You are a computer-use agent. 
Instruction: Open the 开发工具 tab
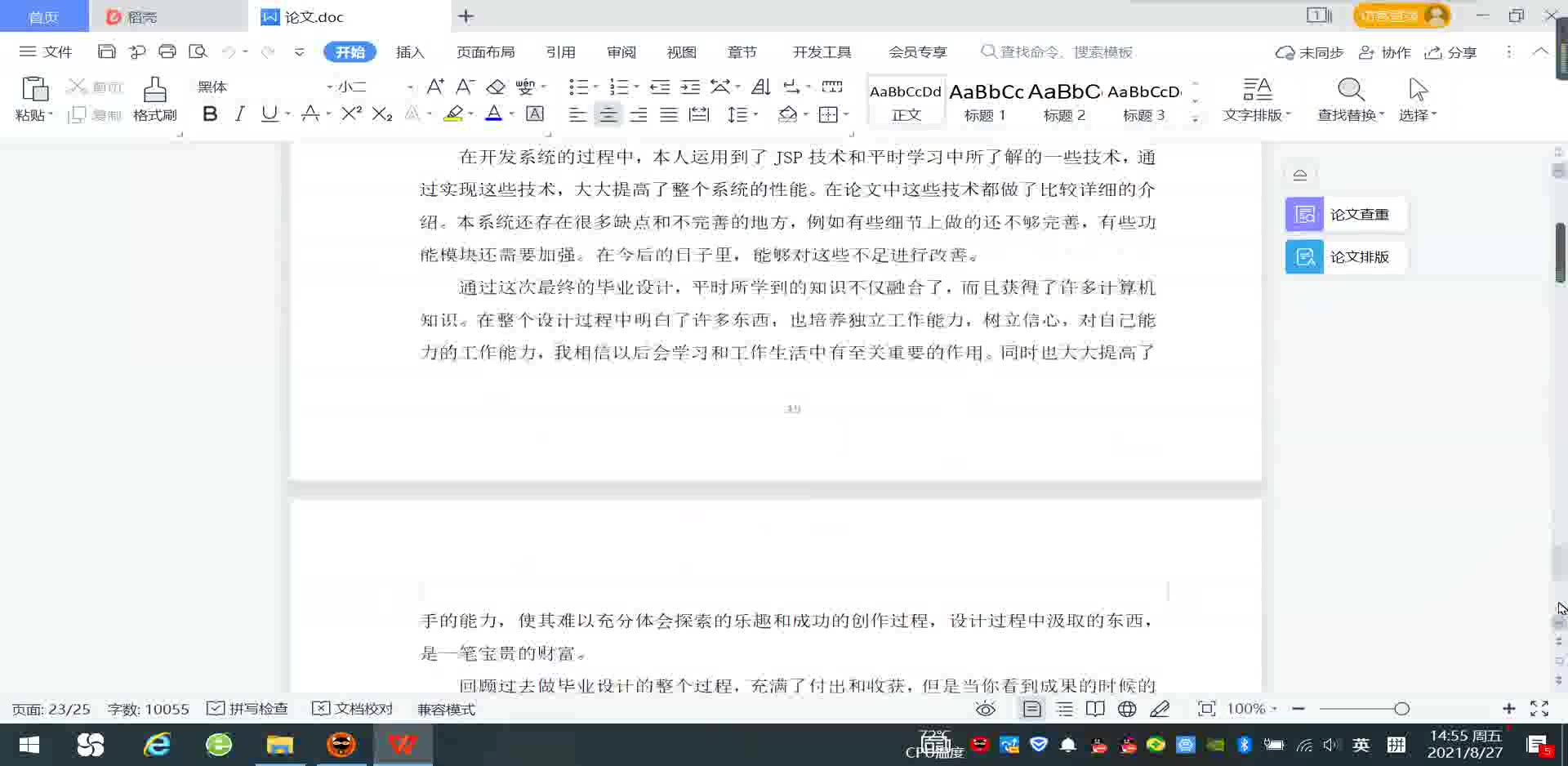tap(822, 51)
